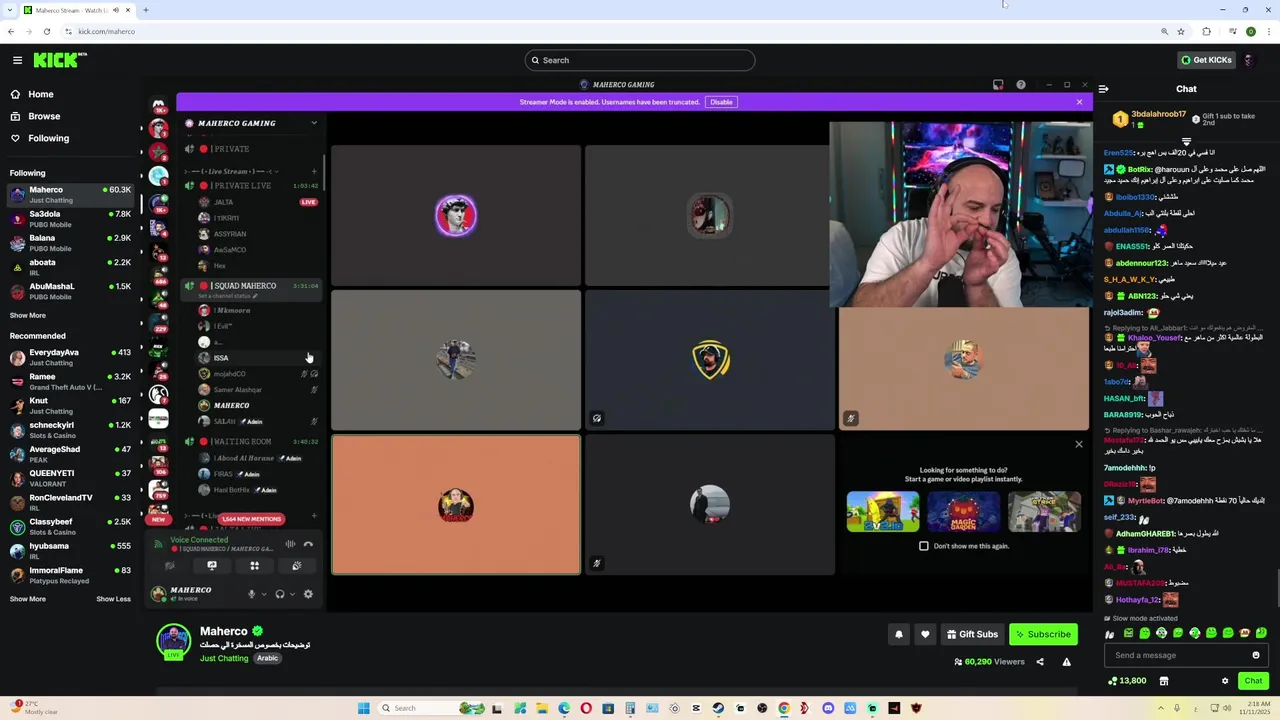Open aboata channel in Following list
This screenshot has width=1280, height=720.
[70, 266]
